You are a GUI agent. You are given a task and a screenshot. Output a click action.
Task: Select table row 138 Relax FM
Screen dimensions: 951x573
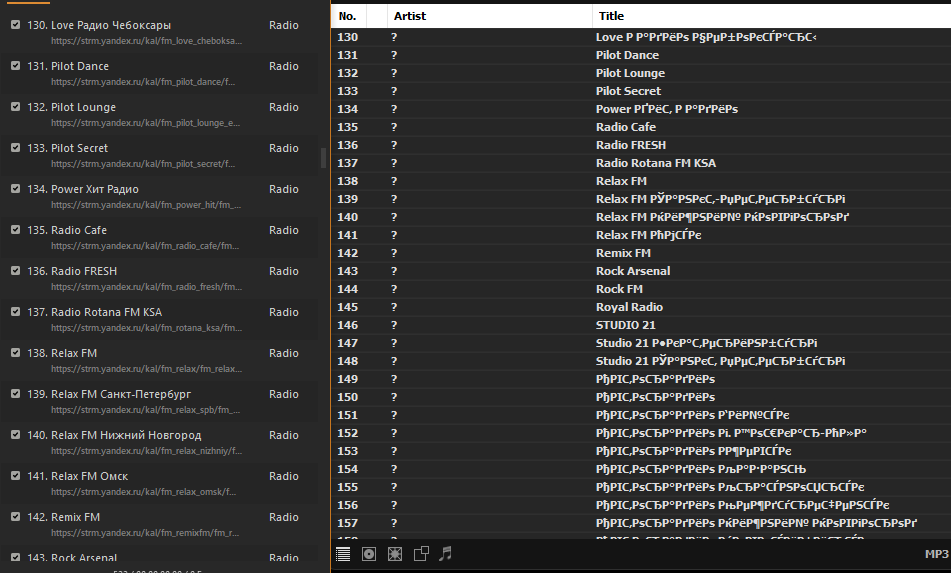[641, 181]
